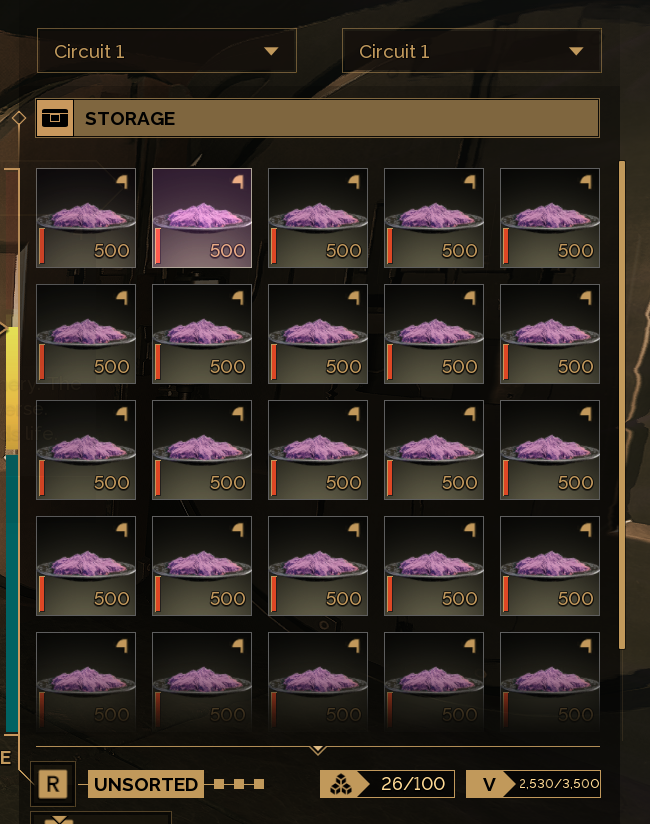Click the V volume key icon
The height and width of the screenshot is (824, 650).
pyautogui.click(x=489, y=784)
